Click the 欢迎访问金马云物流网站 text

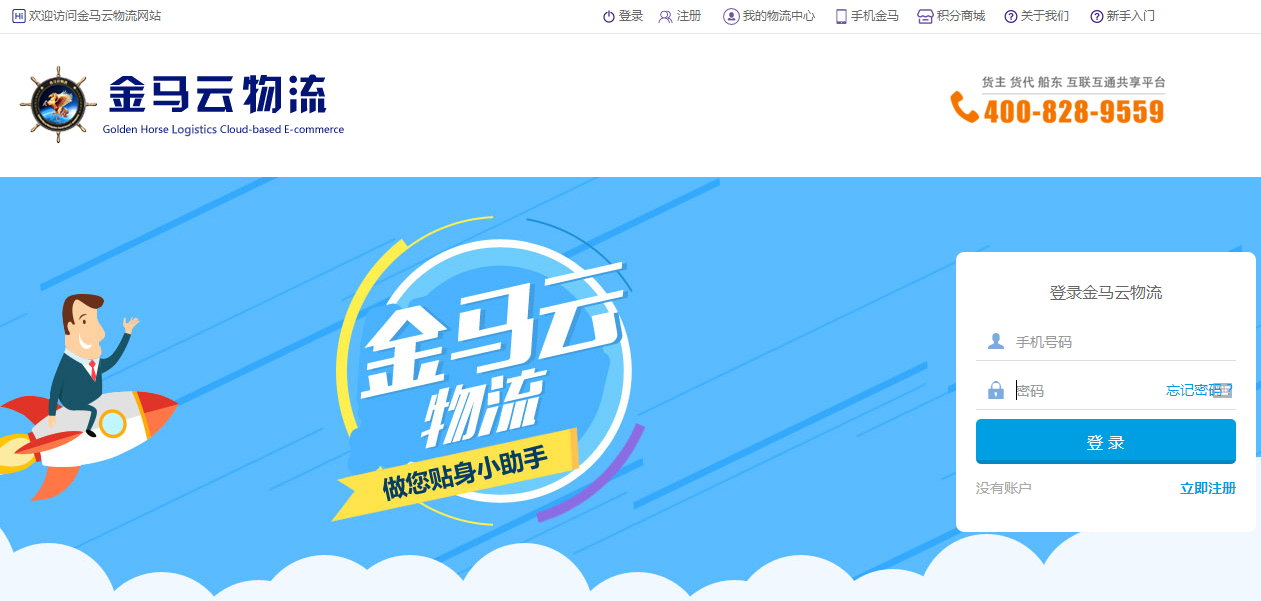click(95, 16)
